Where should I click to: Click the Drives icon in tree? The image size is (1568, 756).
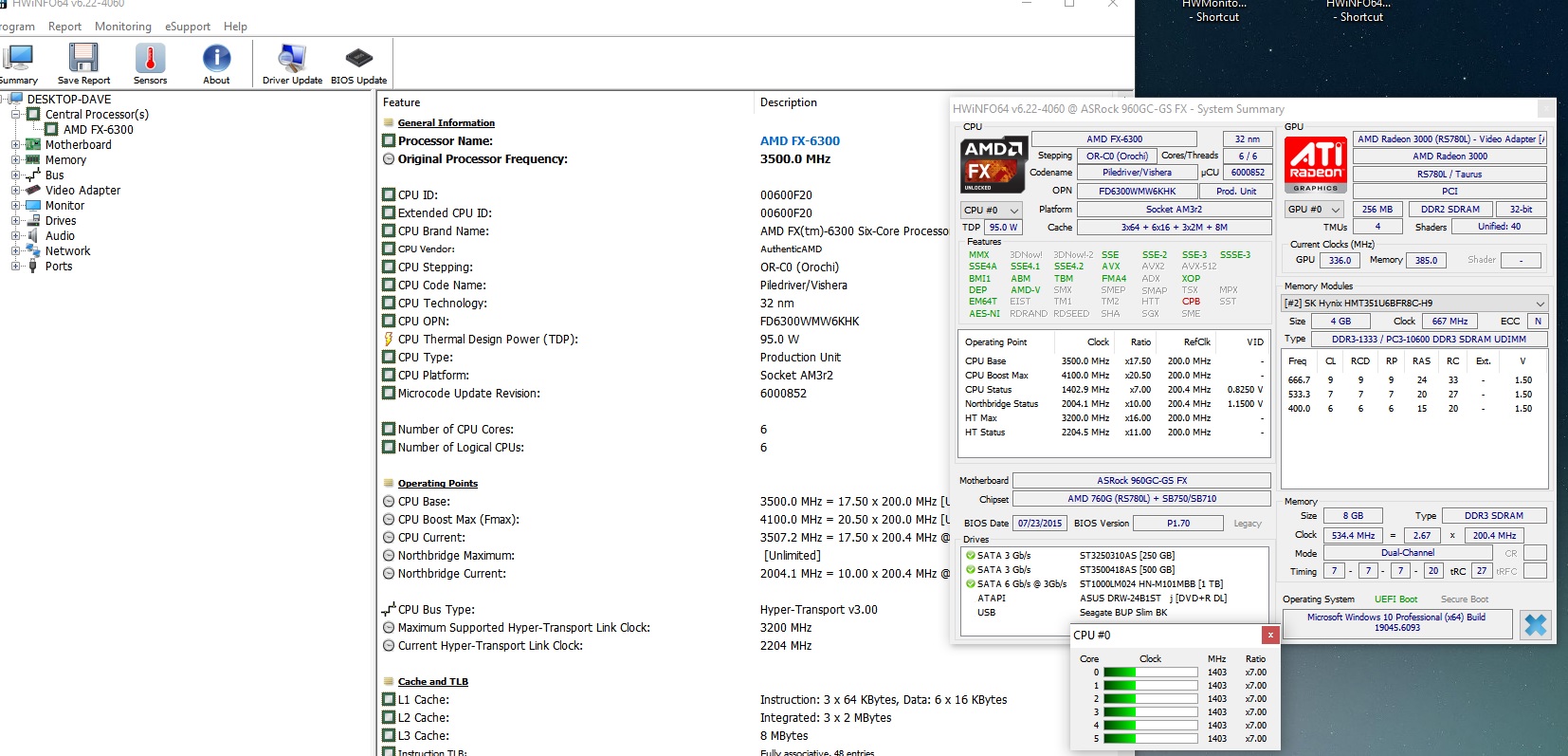pos(33,220)
